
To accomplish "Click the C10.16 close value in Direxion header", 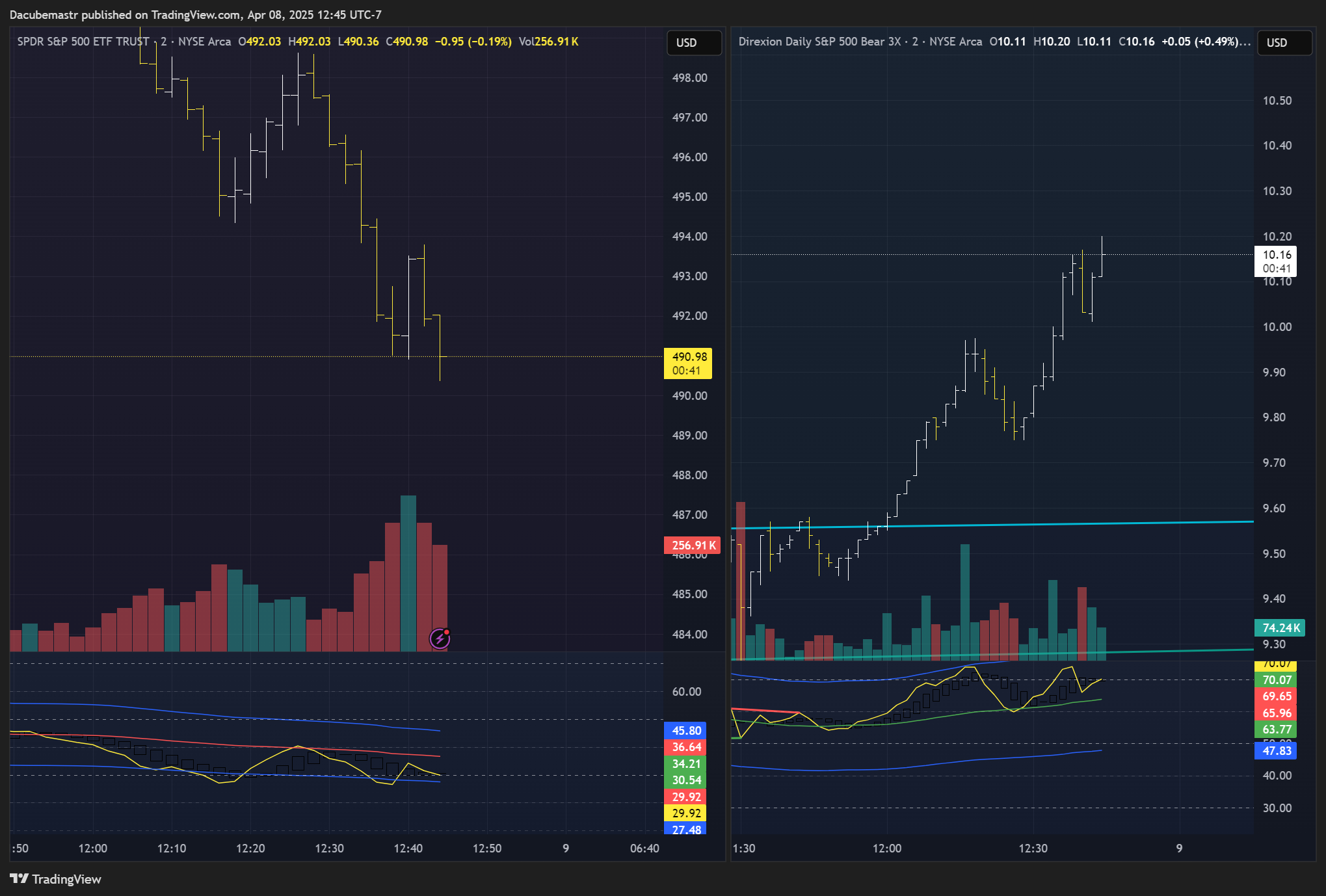I will pos(1137,42).
